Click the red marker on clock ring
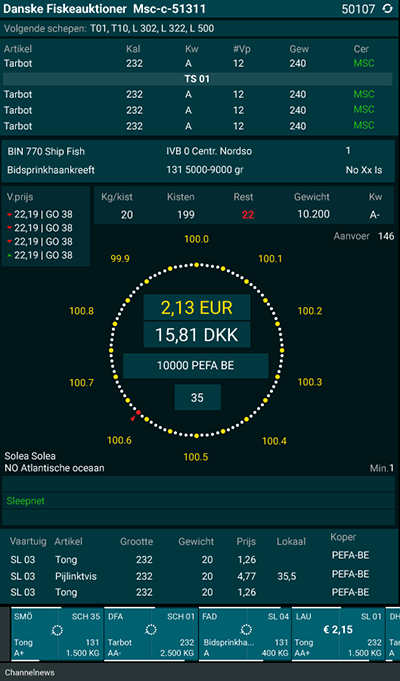Screen dimensions: 400x681 138,412
